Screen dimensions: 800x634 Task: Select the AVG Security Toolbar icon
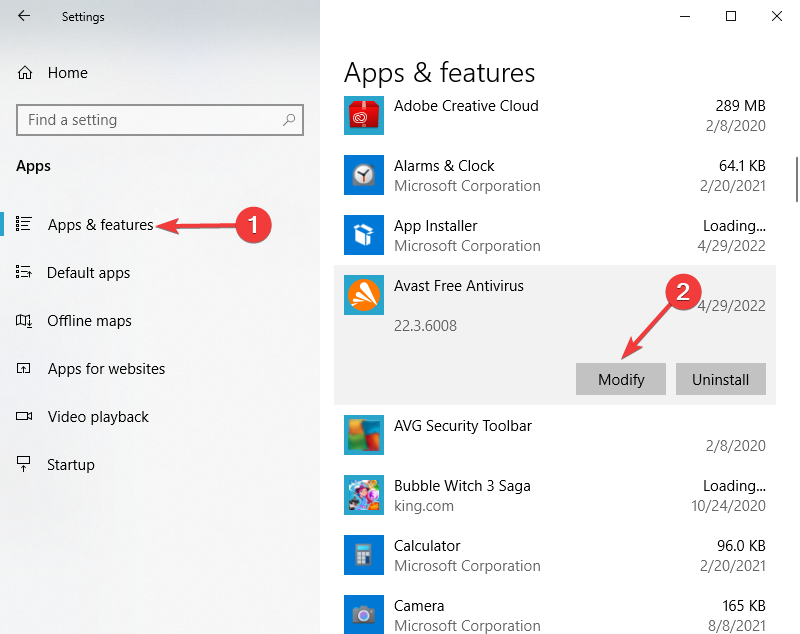coord(364,435)
